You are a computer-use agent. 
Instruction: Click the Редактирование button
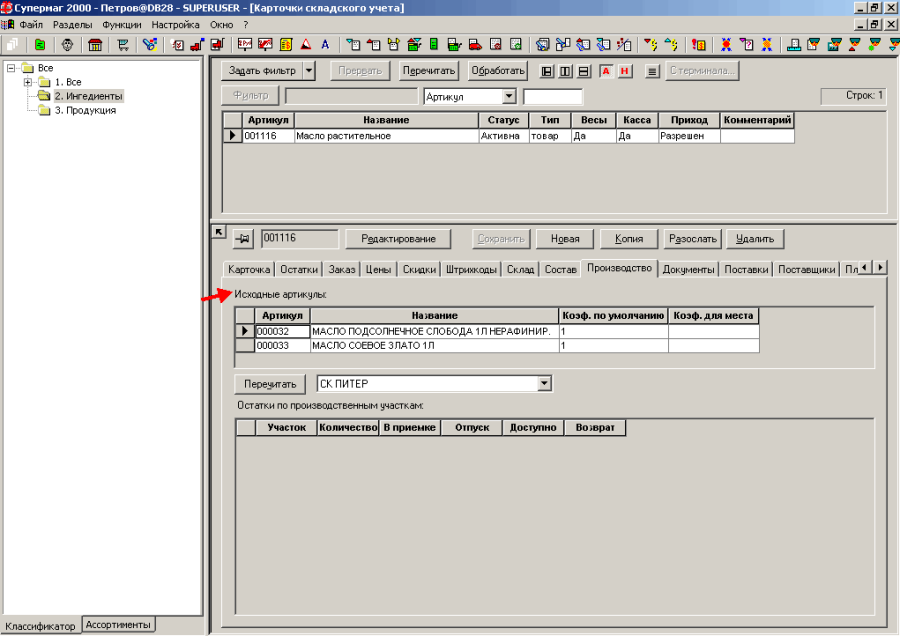coord(398,239)
